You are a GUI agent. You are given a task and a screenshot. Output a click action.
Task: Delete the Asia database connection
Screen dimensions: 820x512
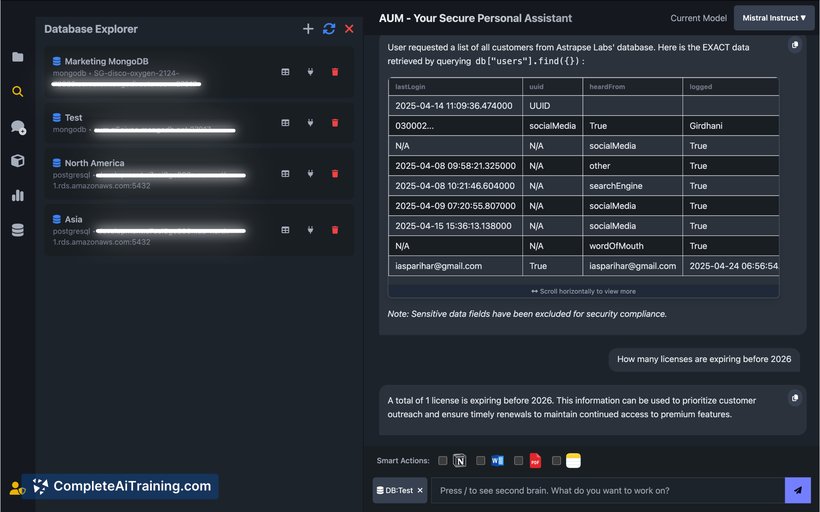pyautogui.click(x=335, y=230)
